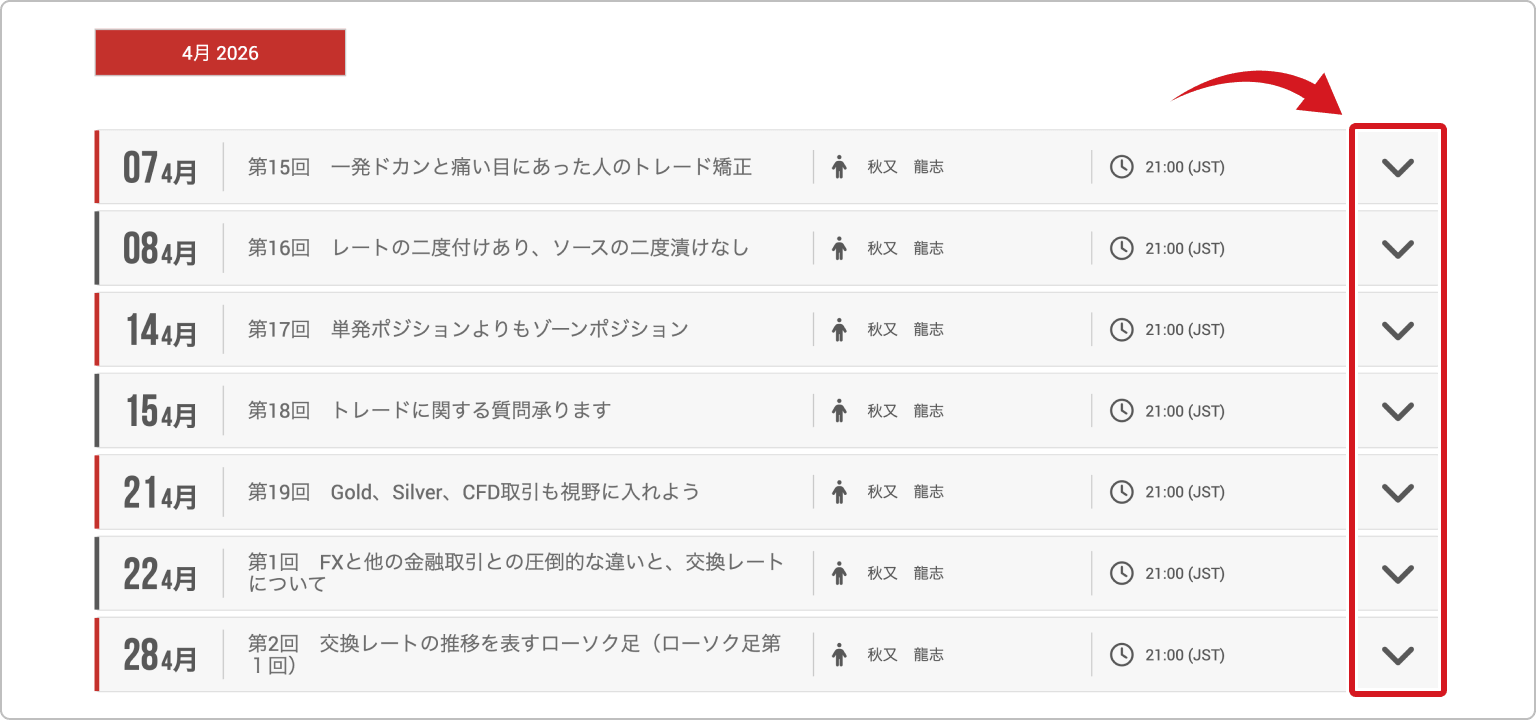Click presenter person icon in 第18回 row
This screenshot has width=1536, height=720.
click(x=839, y=411)
